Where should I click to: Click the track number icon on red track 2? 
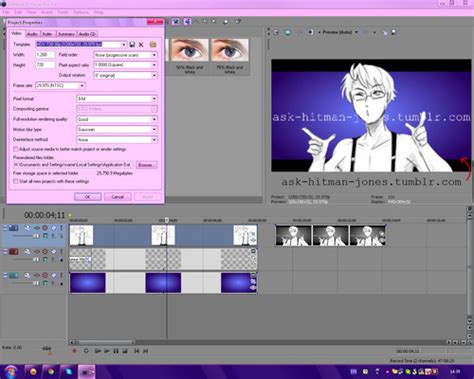pos(13,252)
